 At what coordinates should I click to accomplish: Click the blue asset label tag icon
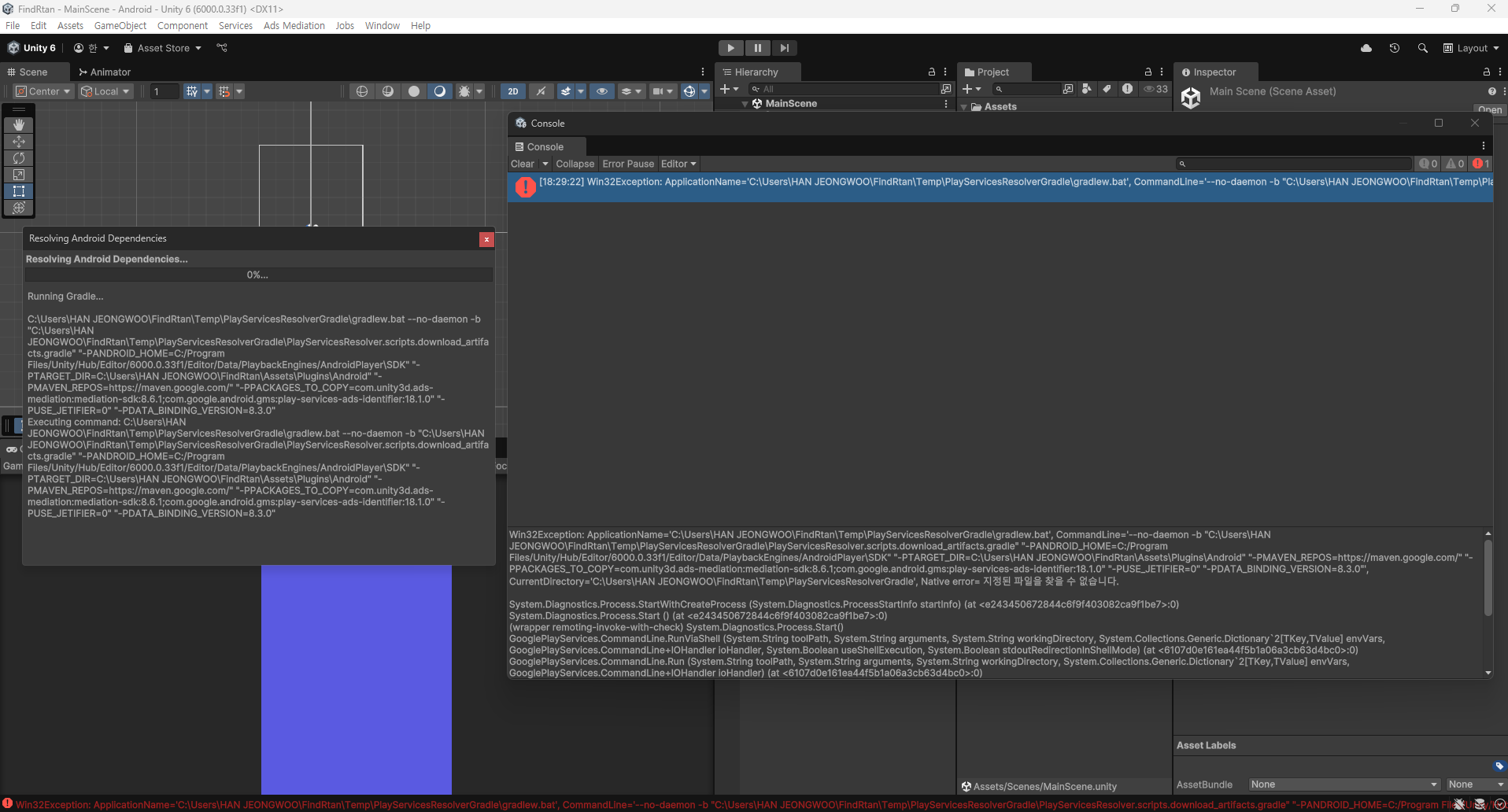point(1499,766)
